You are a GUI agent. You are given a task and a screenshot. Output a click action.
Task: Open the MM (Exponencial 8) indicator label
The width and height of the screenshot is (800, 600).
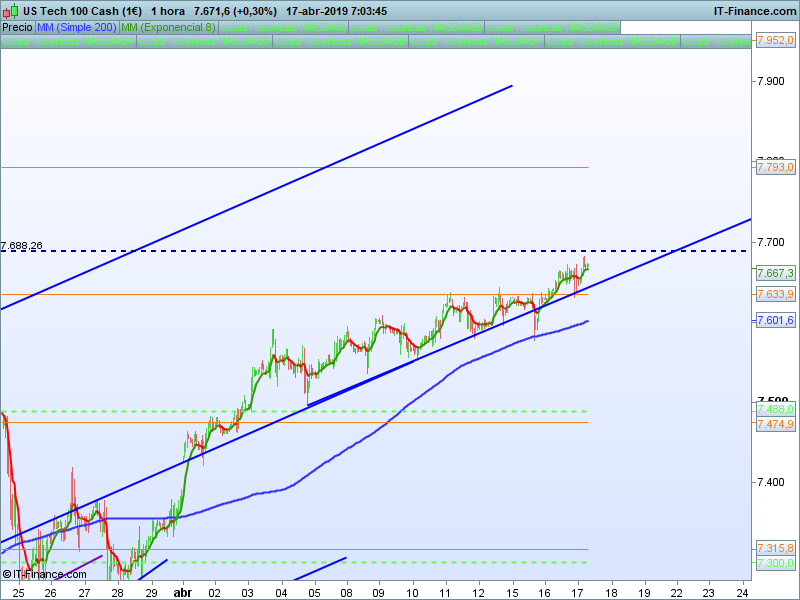click(168, 27)
